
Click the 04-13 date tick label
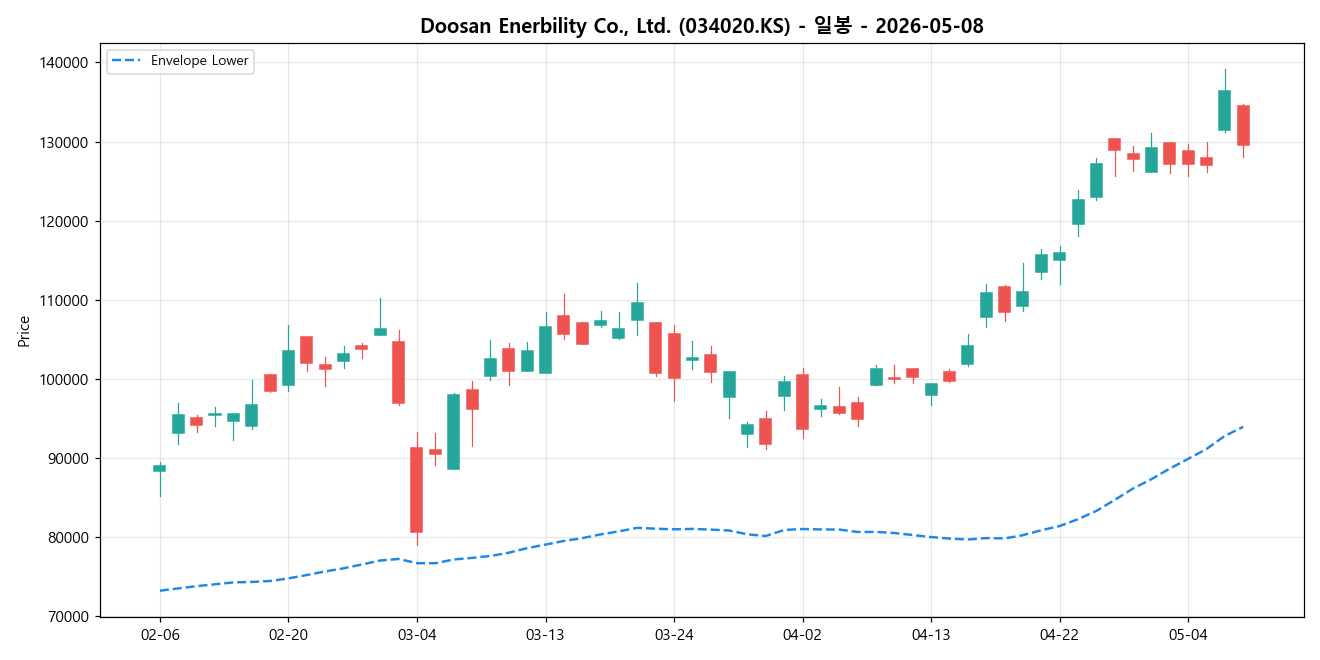[x=931, y=634]
